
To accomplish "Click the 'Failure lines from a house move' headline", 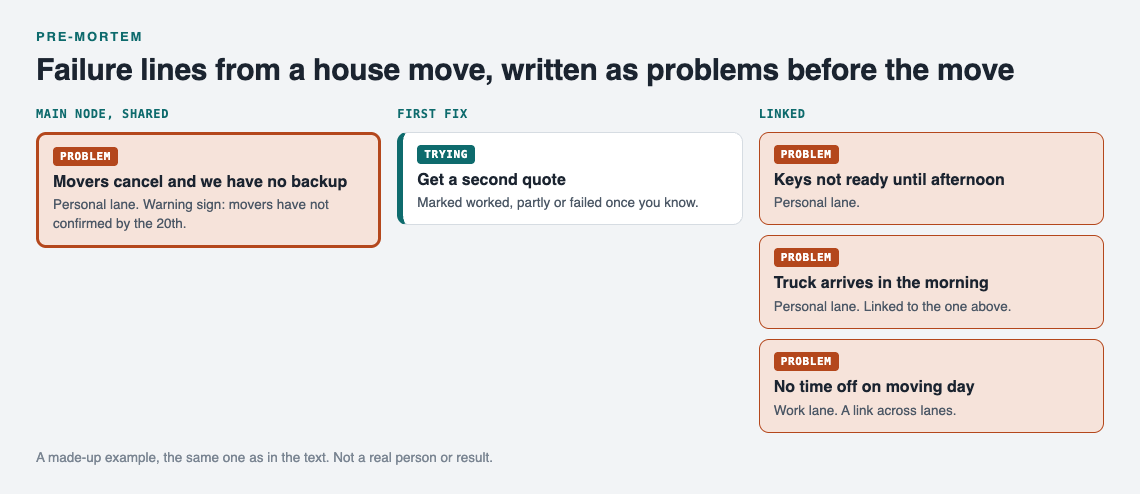I will (x=525, y=70).
